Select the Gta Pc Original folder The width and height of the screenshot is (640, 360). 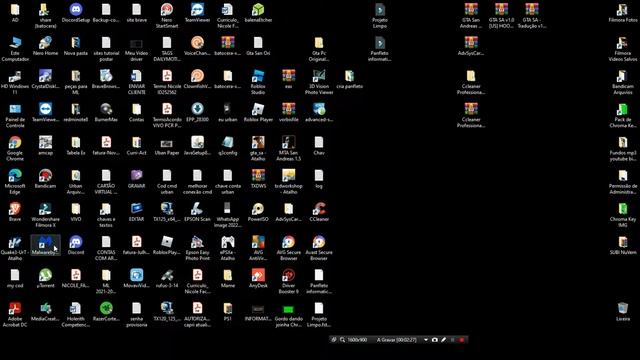coord(319,49)
